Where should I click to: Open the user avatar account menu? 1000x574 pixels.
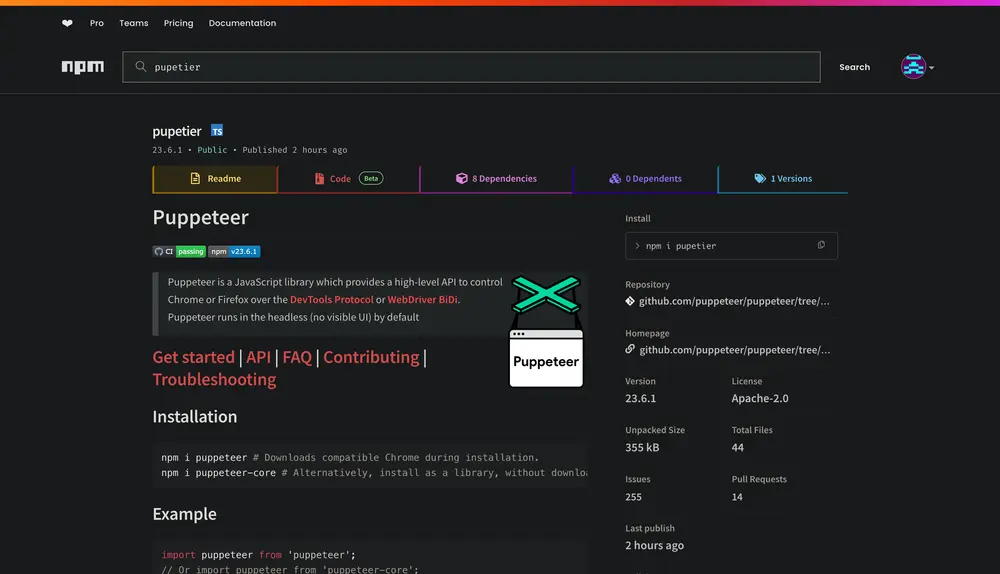[x=917, y=67]
